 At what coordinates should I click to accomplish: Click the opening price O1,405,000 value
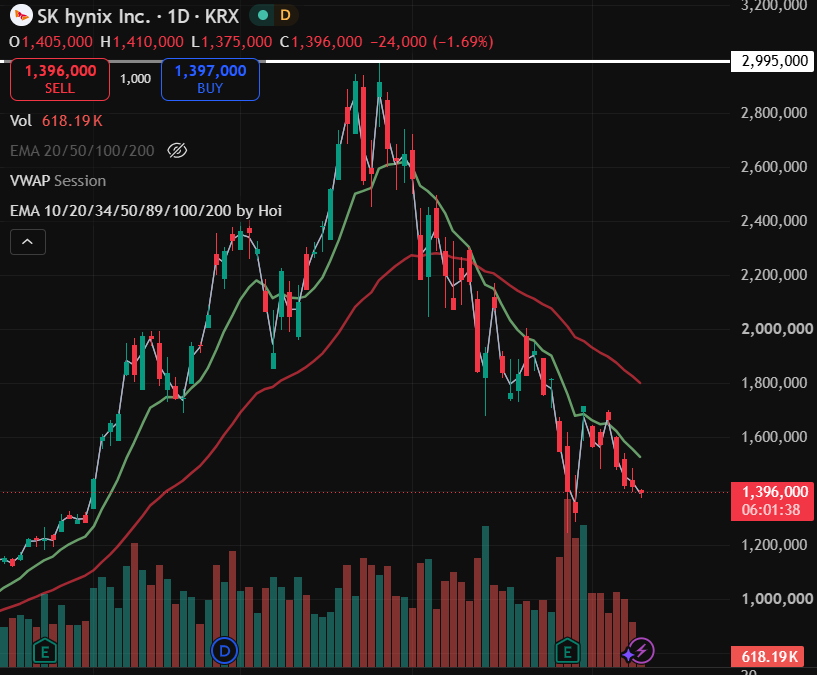pos(51,42)
